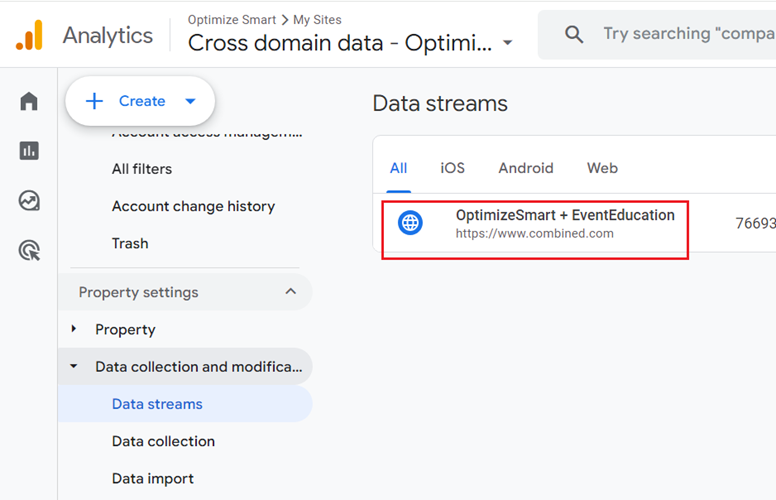Click the Analytics product name text

[108, 36]
